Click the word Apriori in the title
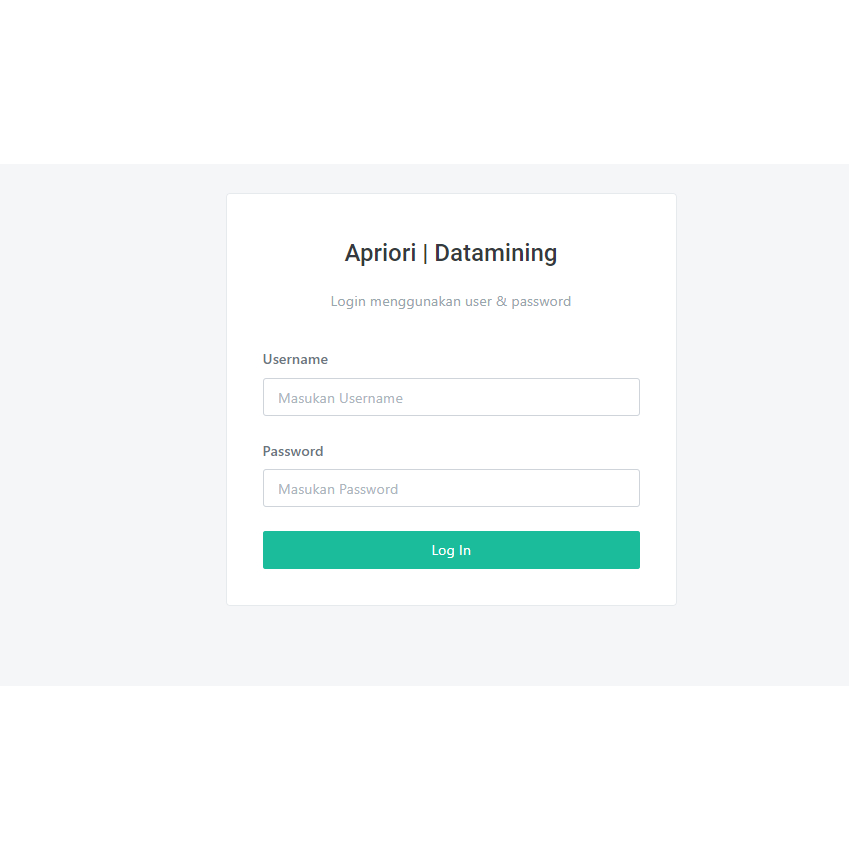 (x=380, y=253)
